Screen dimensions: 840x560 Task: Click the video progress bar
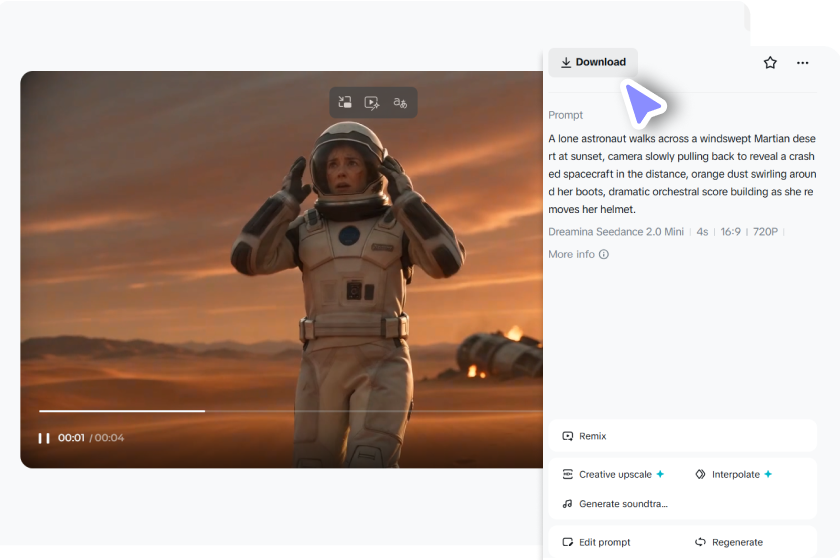click(x=290, y=411)
